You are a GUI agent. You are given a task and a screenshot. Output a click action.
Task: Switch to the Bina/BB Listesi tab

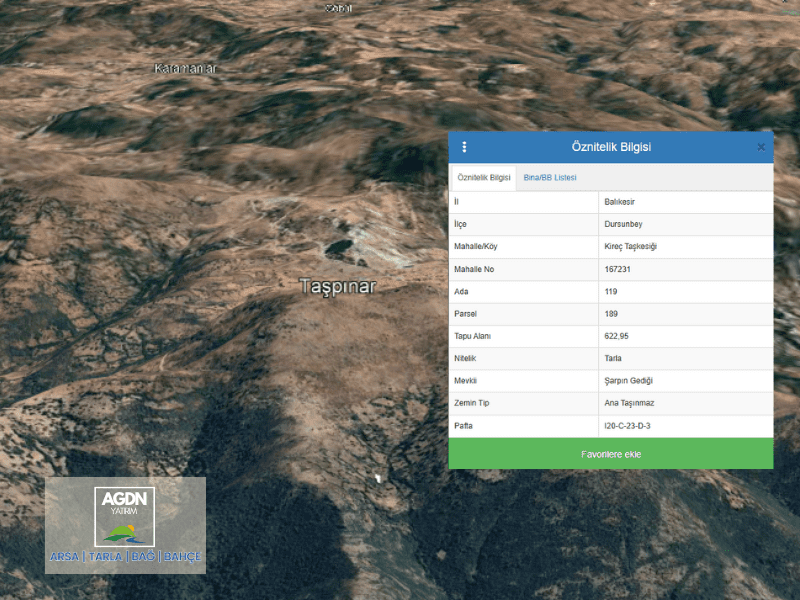click(x=549, y=178)
